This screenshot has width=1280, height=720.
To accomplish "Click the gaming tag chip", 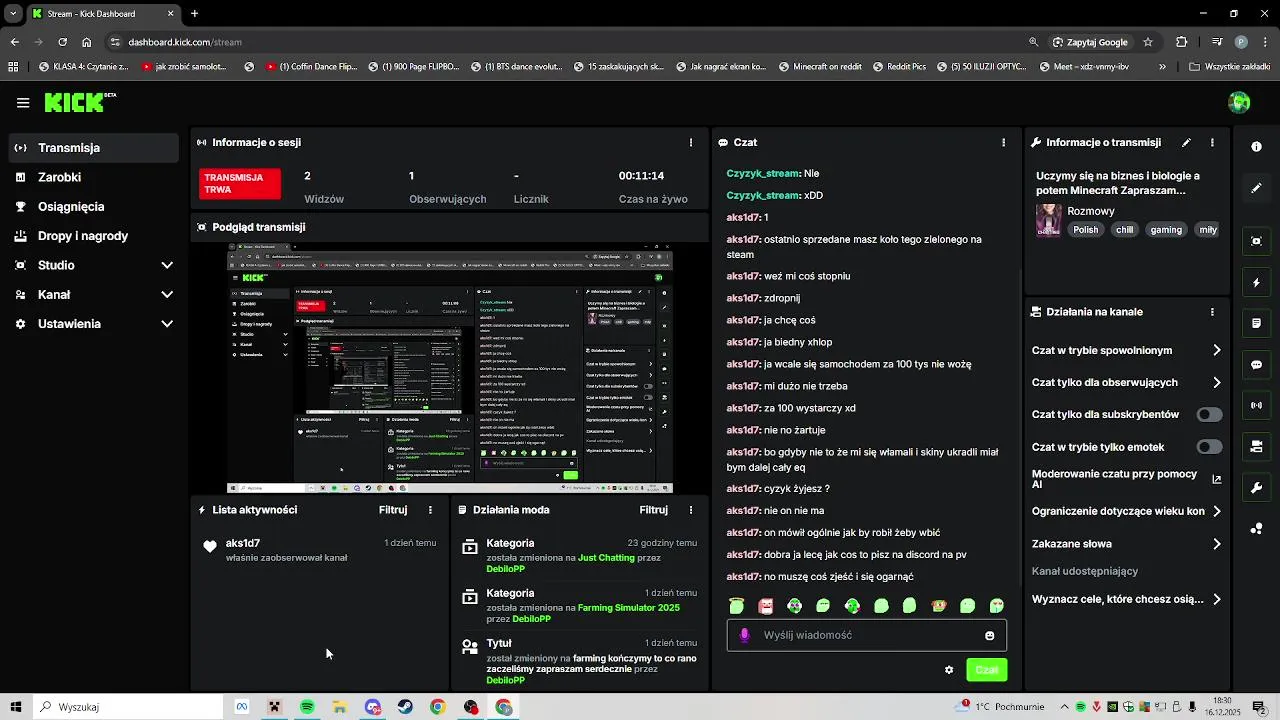I will coord(1166,230).
